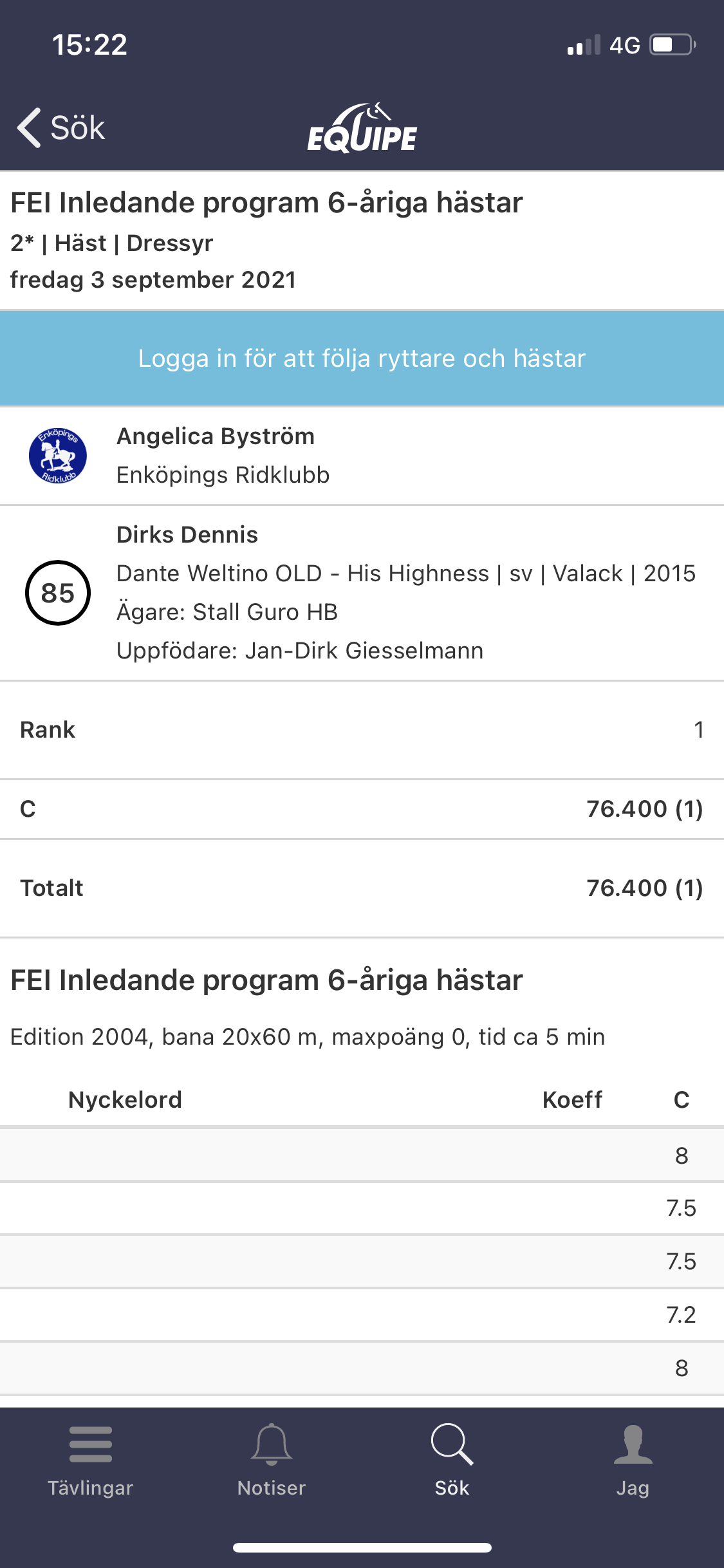Tap the Nyckelord column header
Screen dimensions: 724x1568
125,1099
